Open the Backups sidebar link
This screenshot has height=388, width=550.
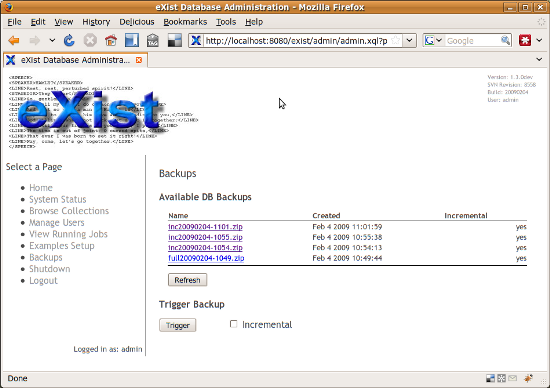[46, 257]
